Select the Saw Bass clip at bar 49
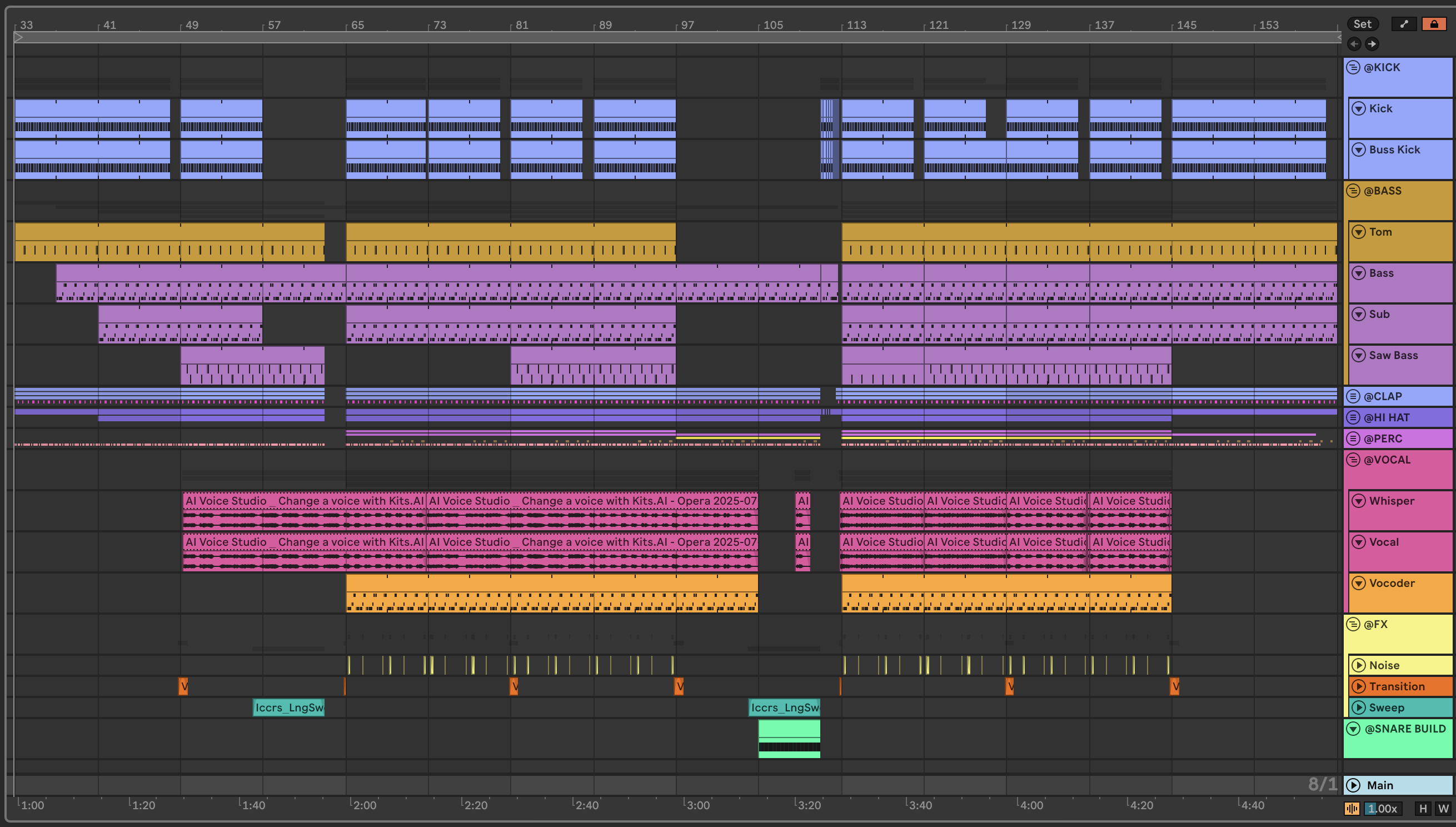Screen dimensions: 1456x827 [253, 366]
